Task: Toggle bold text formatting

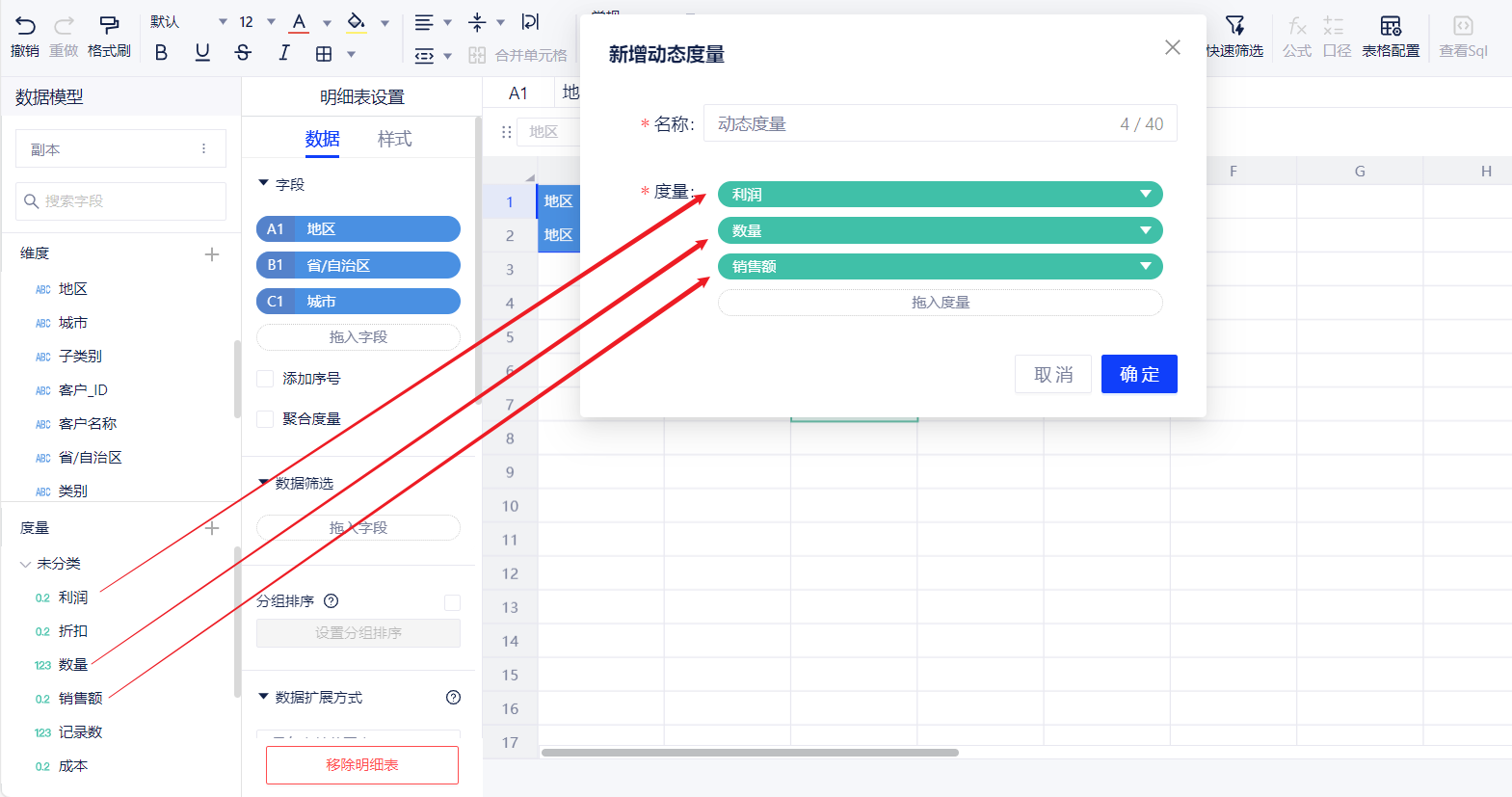Action: tap(161, 53)
